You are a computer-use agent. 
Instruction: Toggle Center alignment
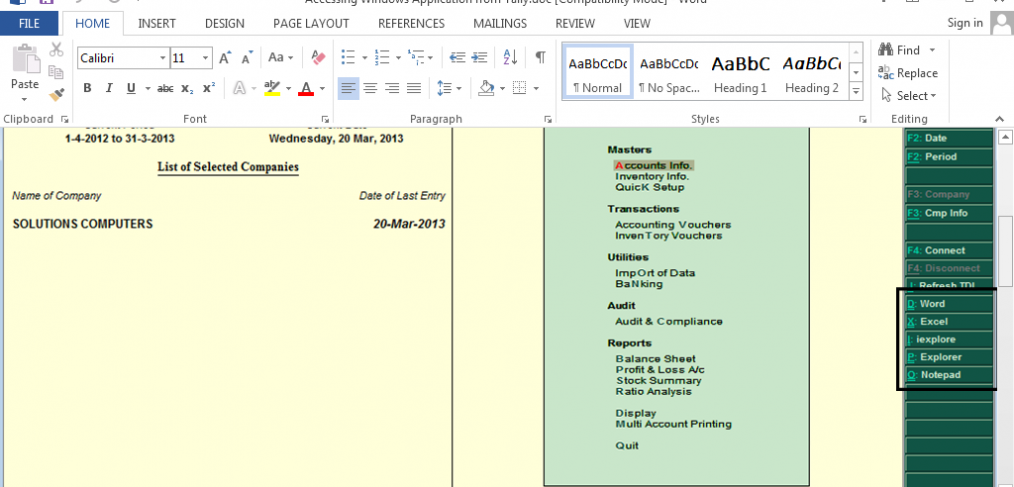pyautogui.click(x=370, y=88)
